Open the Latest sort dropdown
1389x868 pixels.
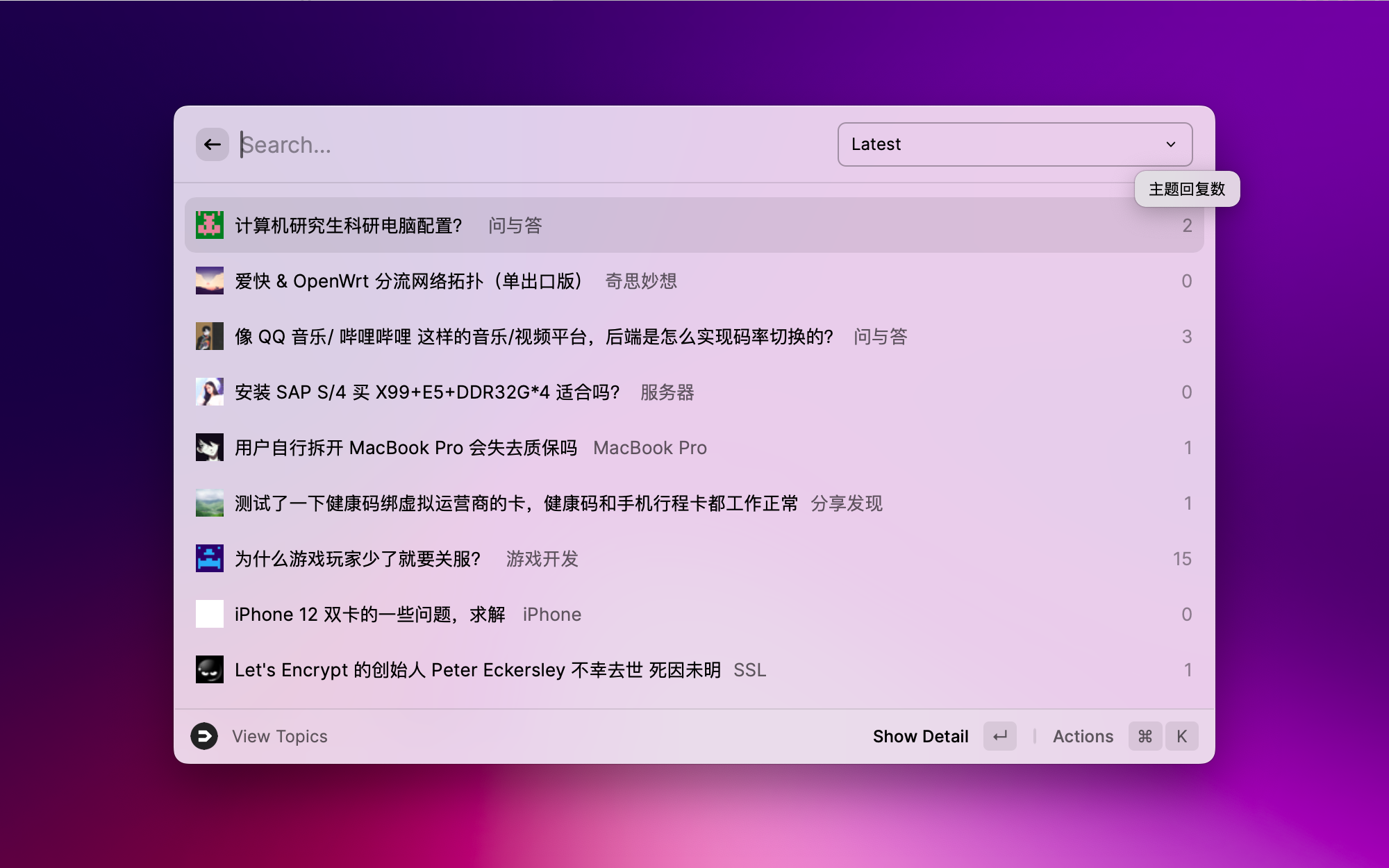coord(1014,144)
